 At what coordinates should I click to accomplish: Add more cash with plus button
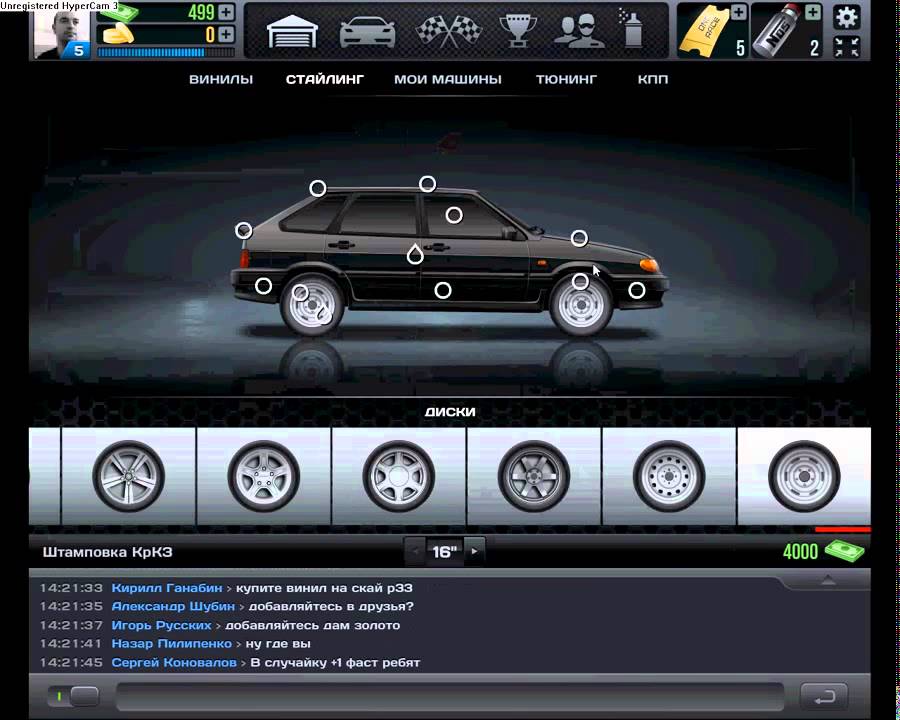tap(226, 12)
